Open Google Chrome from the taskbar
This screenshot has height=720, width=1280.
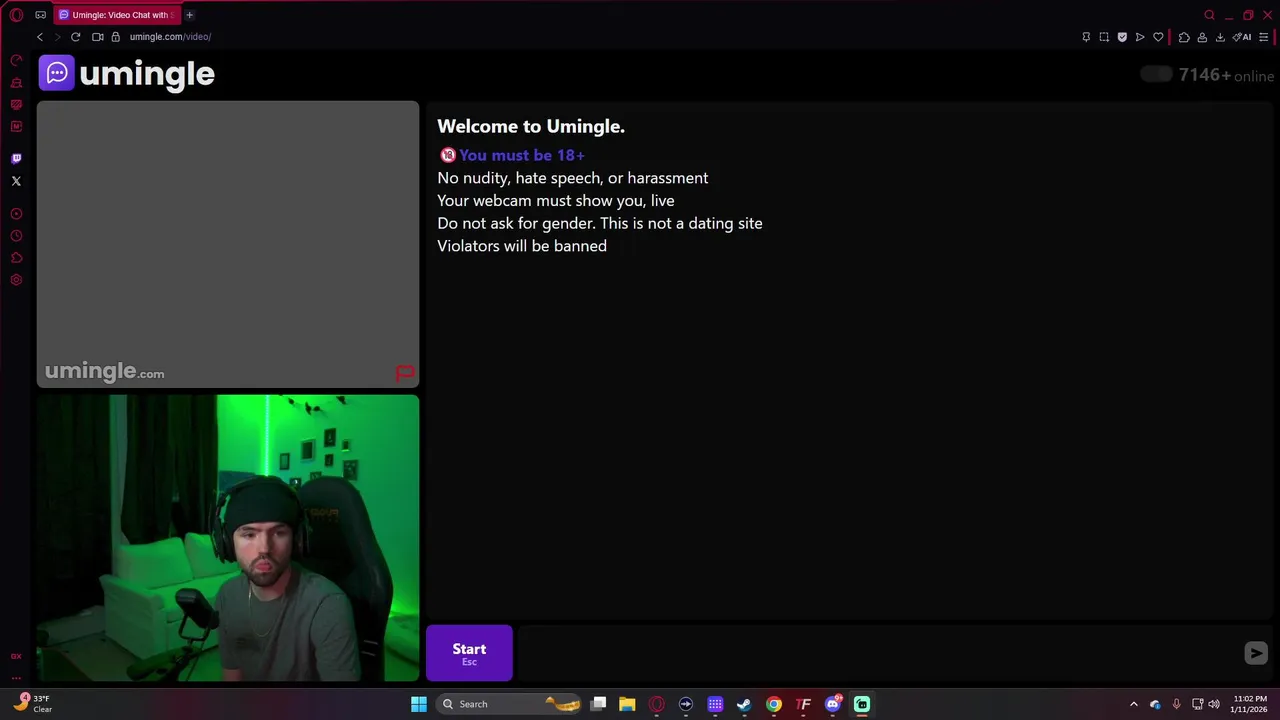pos(774,704)
